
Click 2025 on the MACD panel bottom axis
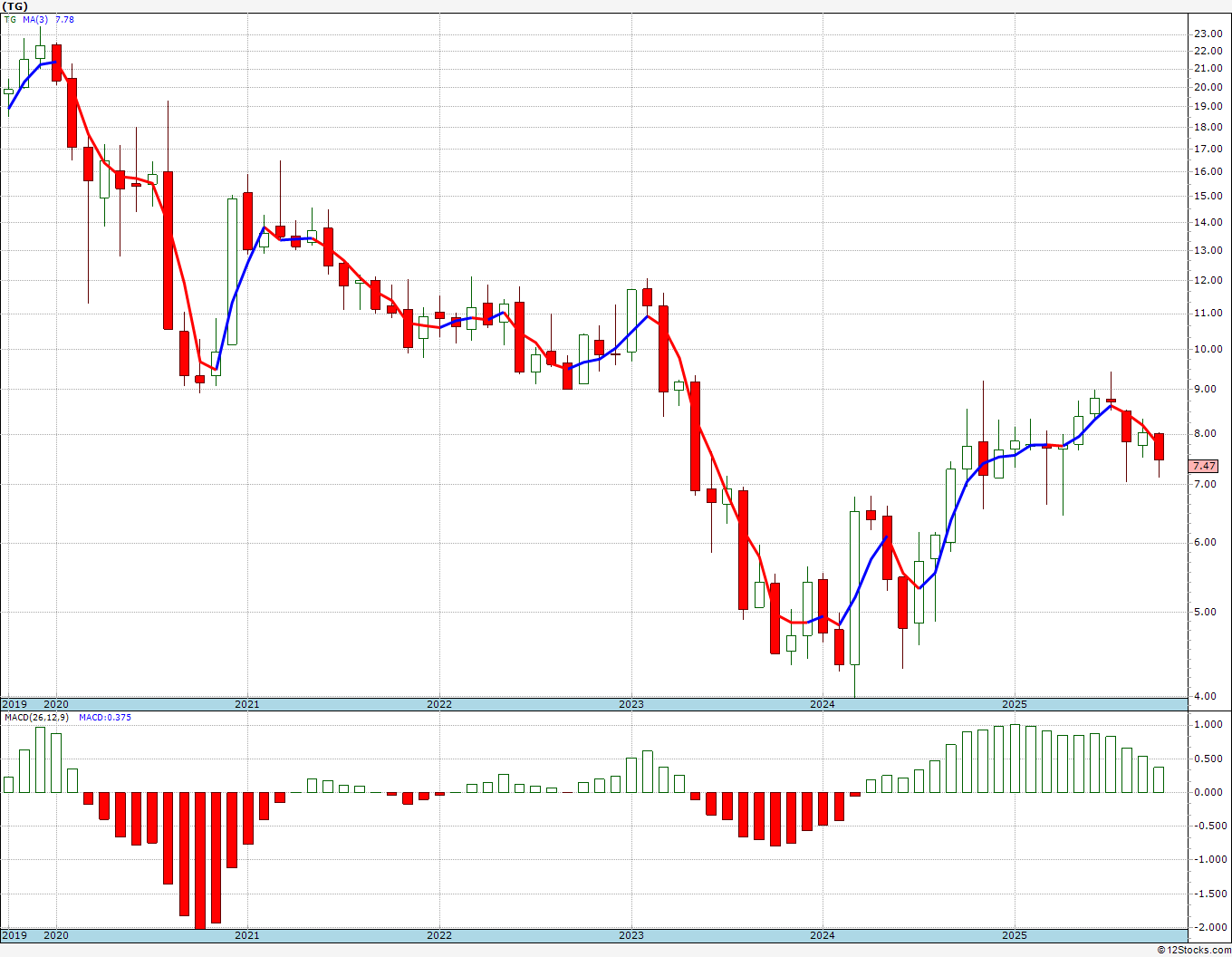pos(1015,935)
